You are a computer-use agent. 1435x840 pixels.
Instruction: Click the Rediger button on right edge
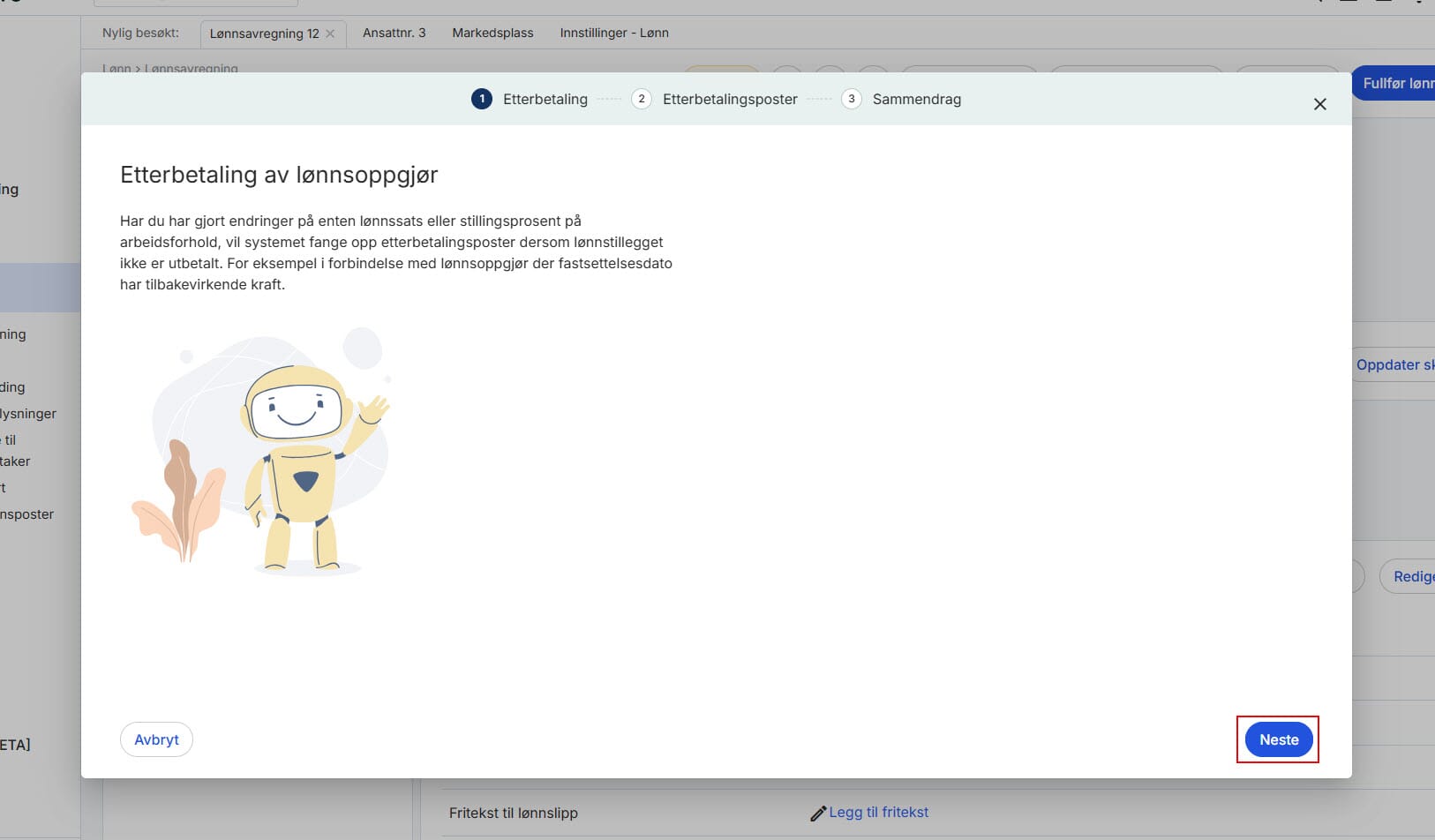click(x=1410, y=576)
